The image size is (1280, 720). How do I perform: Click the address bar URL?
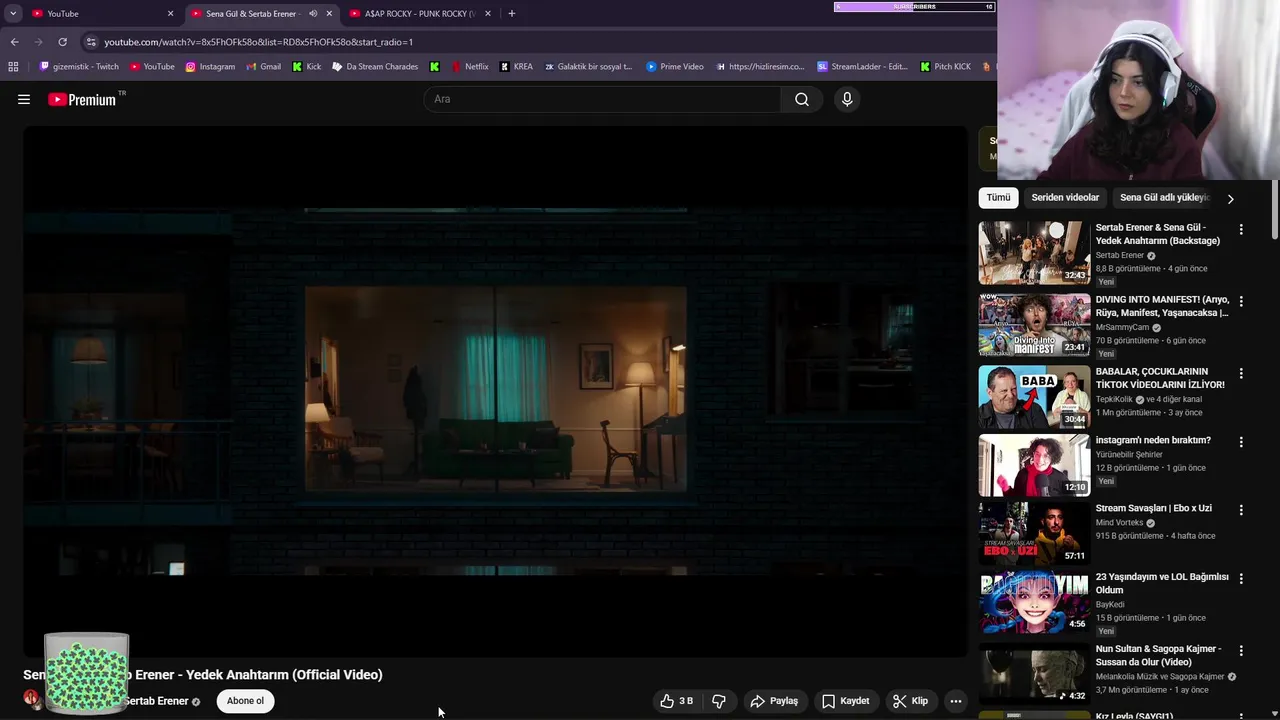pyautogui.click(x=259, y=42)
